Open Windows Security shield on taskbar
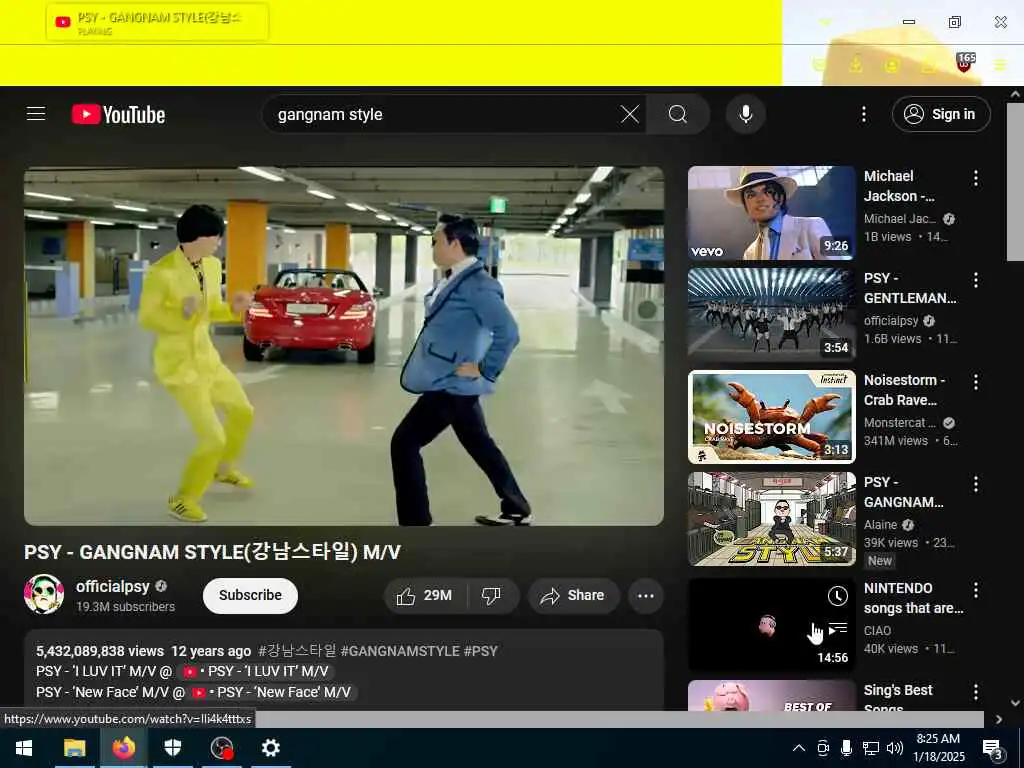The width and height of the screenshot is (1024, 768). (x=172, y=748)
